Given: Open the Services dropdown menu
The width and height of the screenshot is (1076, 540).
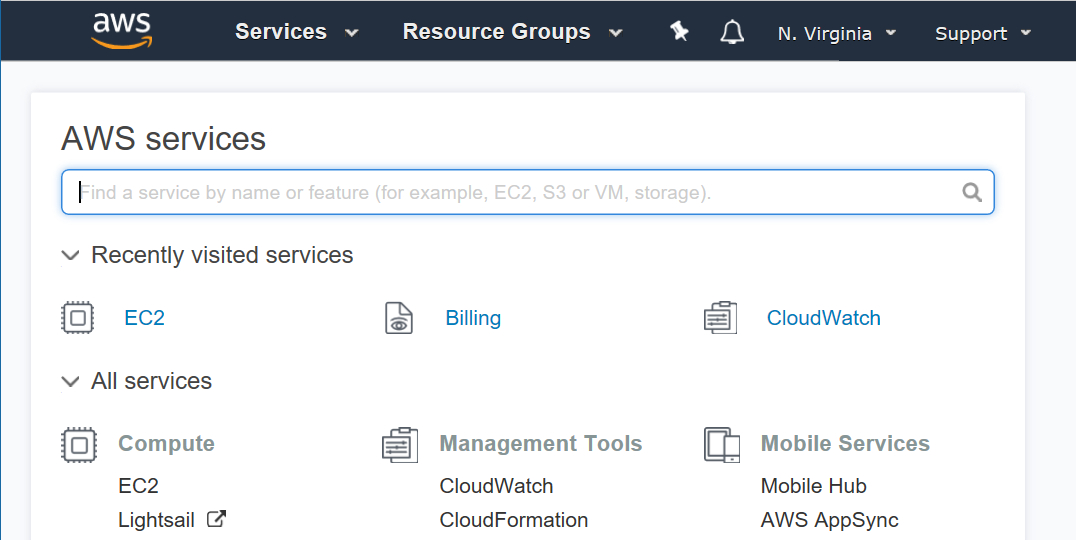Looking at the screenshot, I should 296,32.
